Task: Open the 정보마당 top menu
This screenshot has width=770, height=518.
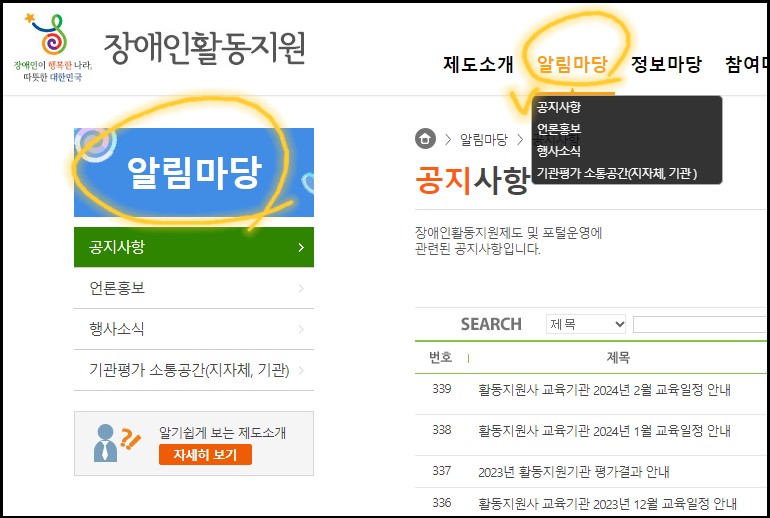Action: 666,64
